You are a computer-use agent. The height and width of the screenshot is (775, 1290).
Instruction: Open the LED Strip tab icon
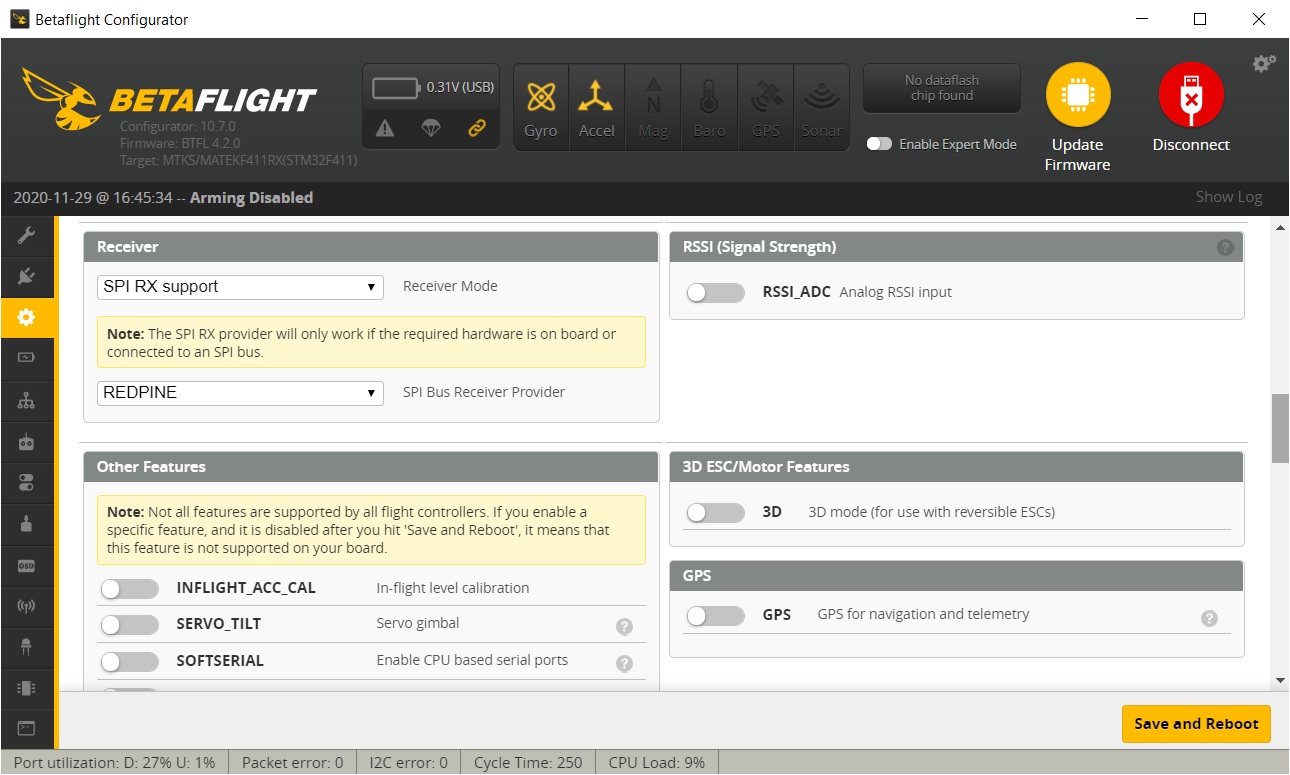tap(27, 647)
